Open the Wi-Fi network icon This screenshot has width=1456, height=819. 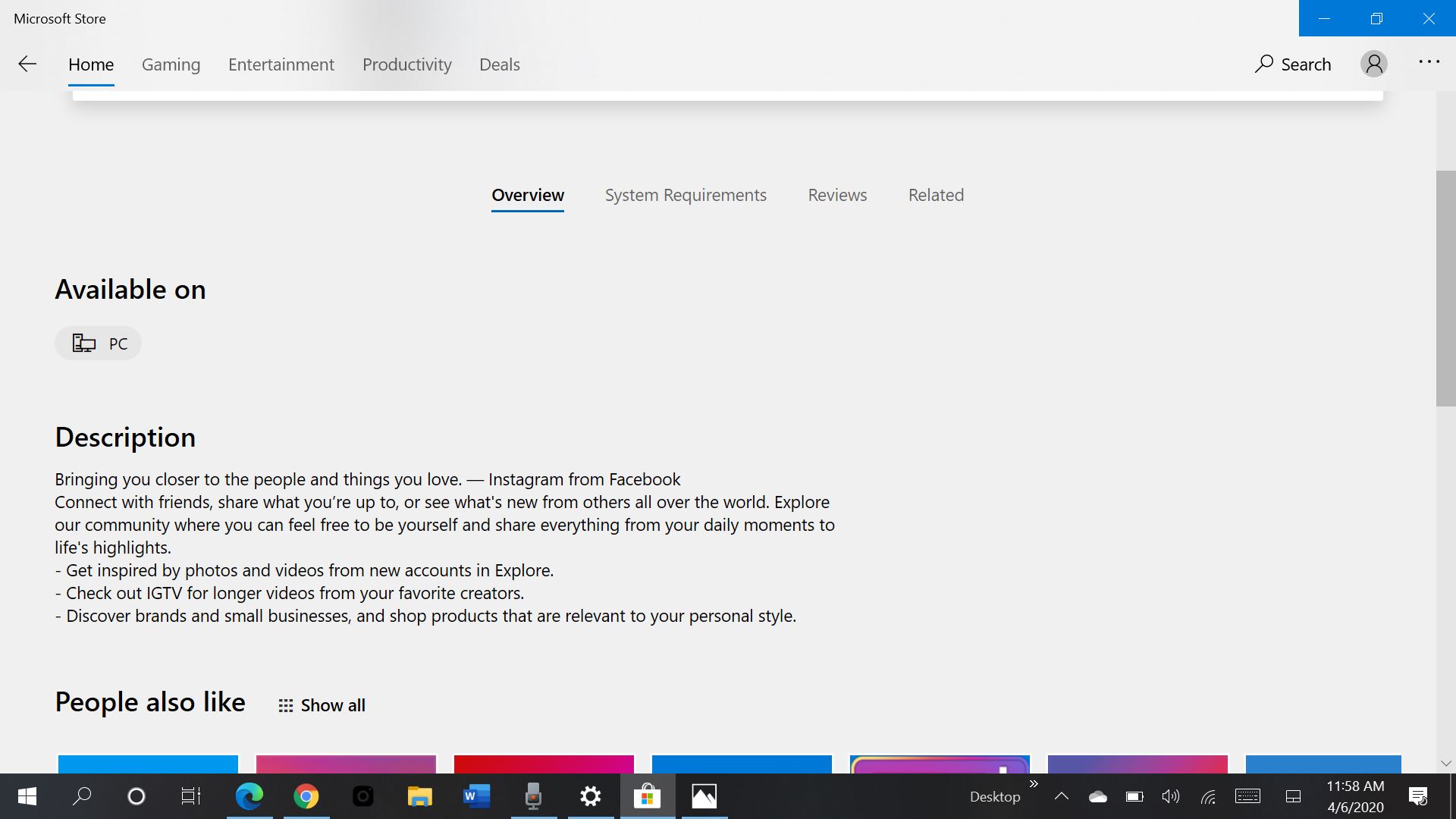click(x=1208, y=796)
